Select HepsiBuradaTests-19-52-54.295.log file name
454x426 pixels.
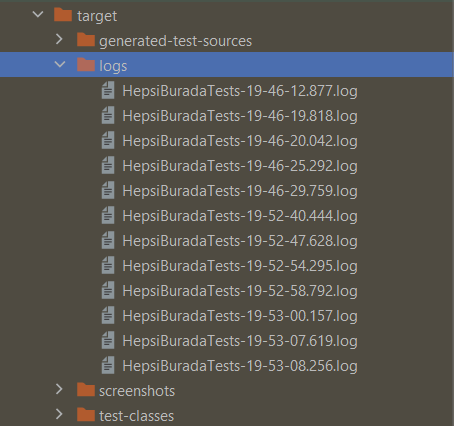point(240,266)
